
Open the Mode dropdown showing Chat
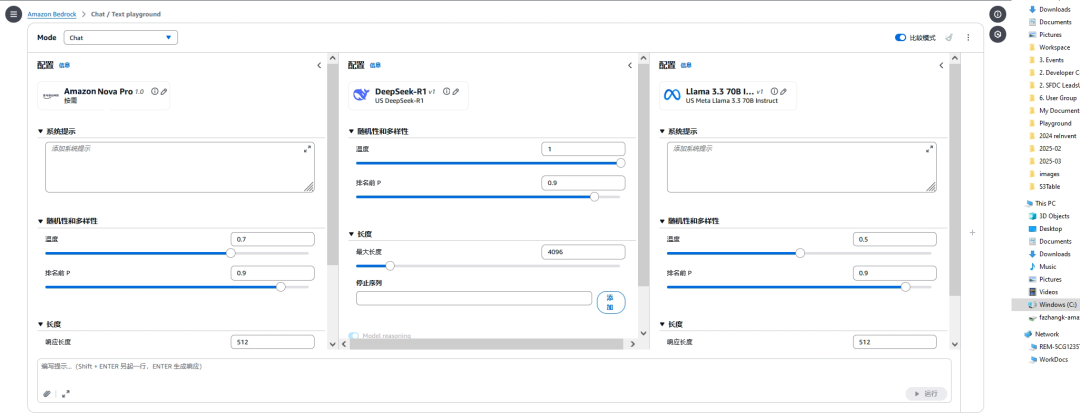(121, 38)
